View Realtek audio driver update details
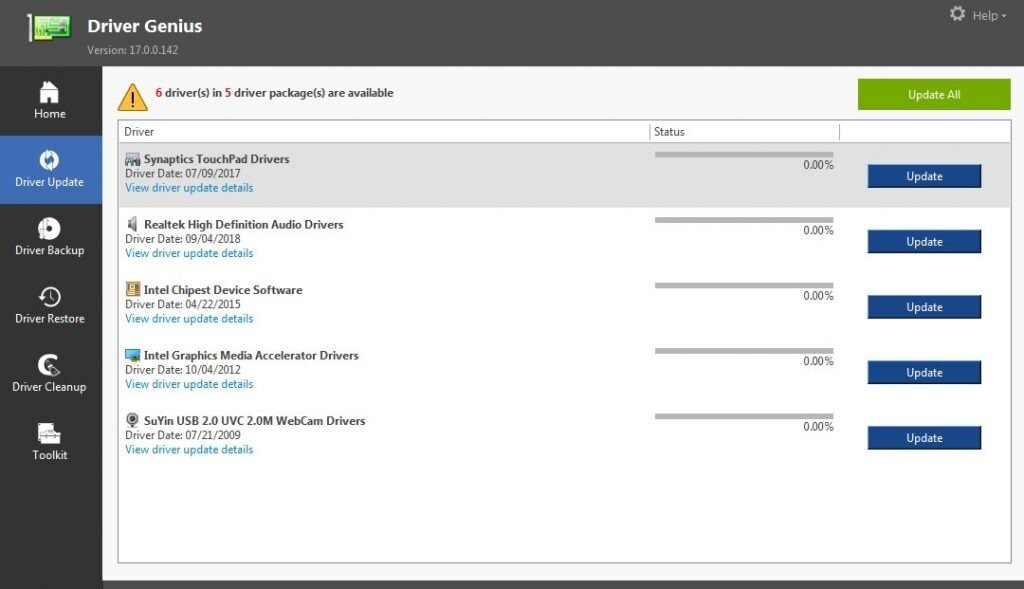 point(188,253)
